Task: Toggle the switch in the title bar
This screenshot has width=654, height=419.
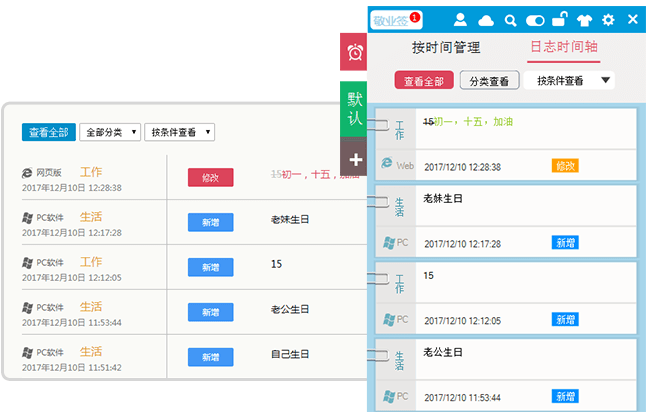Action: point(535,20)
